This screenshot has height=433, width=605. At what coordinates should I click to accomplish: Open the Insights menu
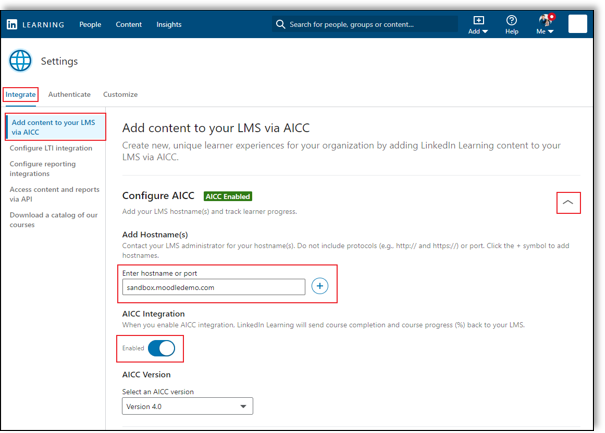coord(169,24)
